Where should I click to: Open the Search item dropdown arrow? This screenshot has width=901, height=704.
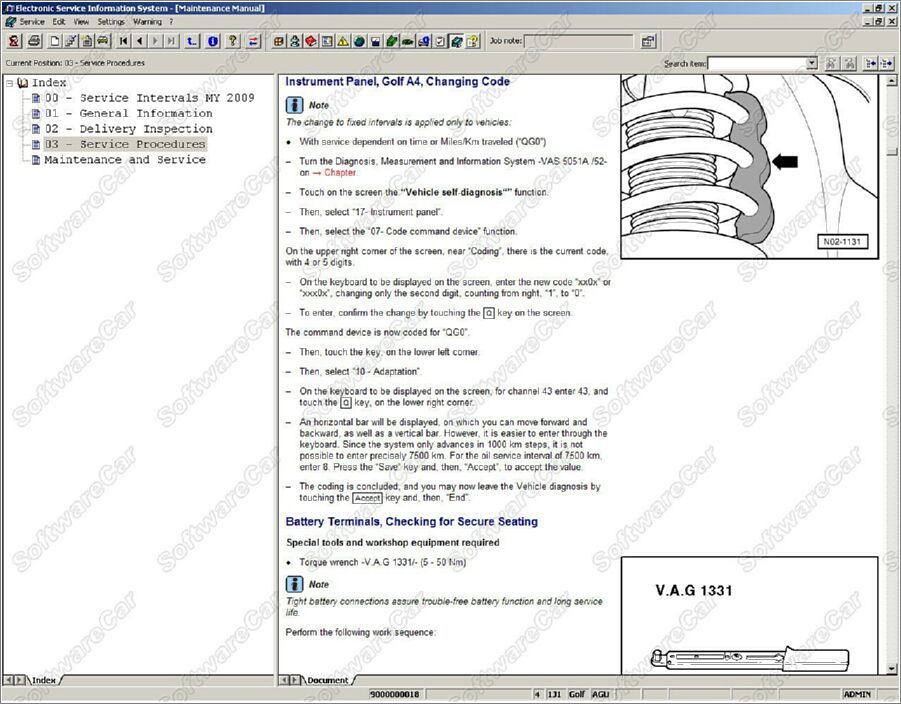tap(811, 63)
